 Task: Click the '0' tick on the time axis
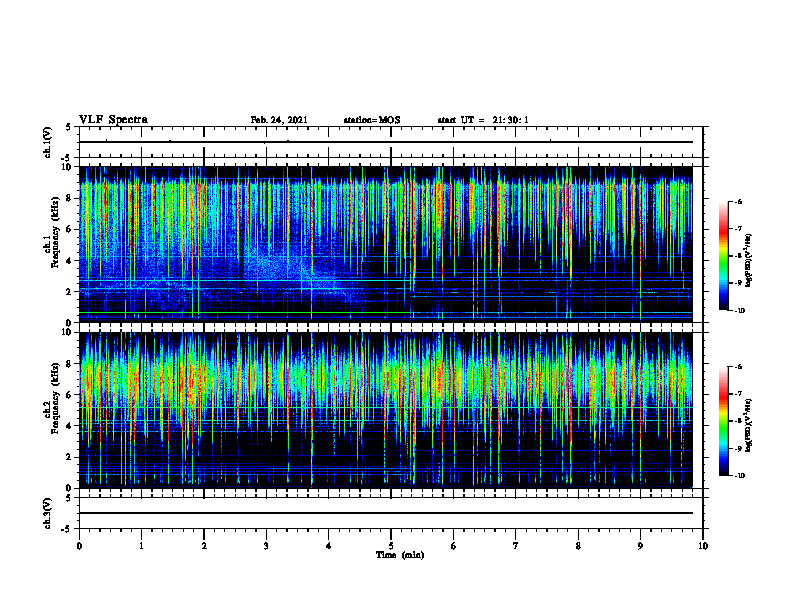click(x=79, y=546)
